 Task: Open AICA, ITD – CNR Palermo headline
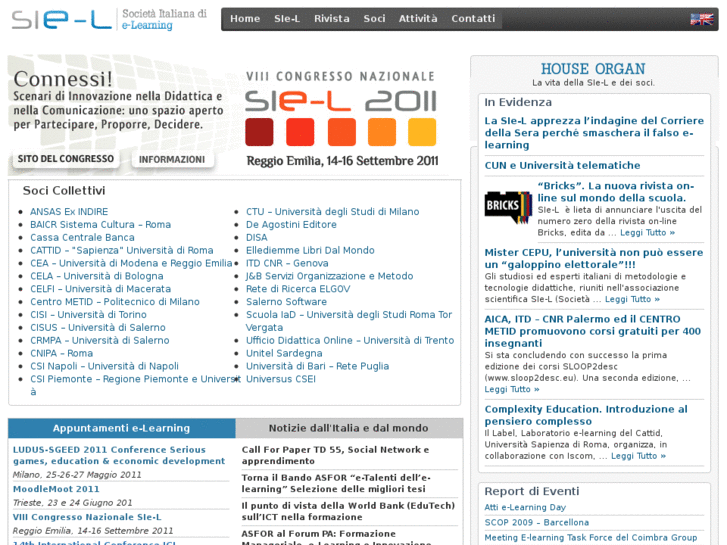pos(593,331)
